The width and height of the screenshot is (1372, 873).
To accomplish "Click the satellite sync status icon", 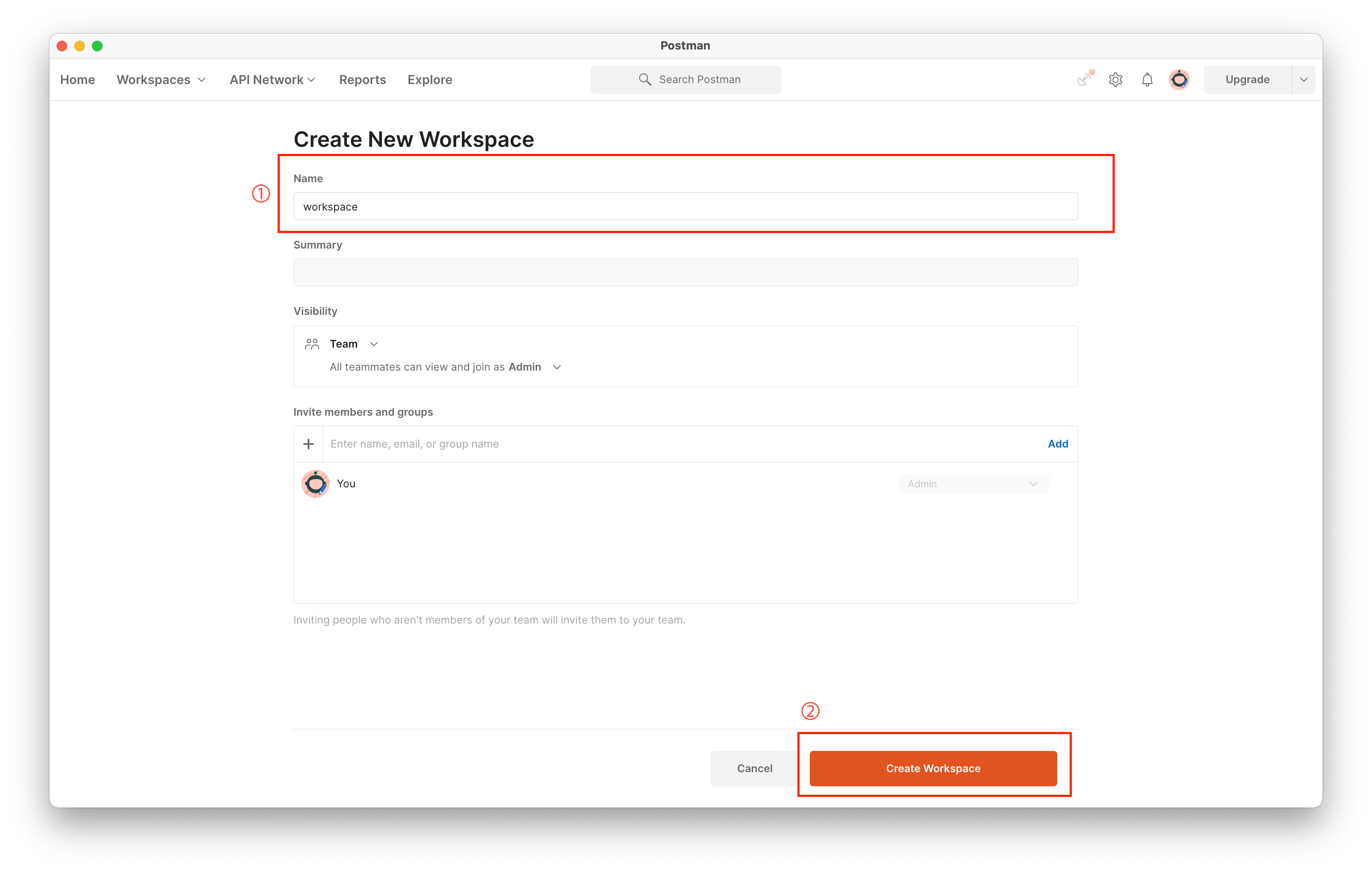I will (1084, 79).
